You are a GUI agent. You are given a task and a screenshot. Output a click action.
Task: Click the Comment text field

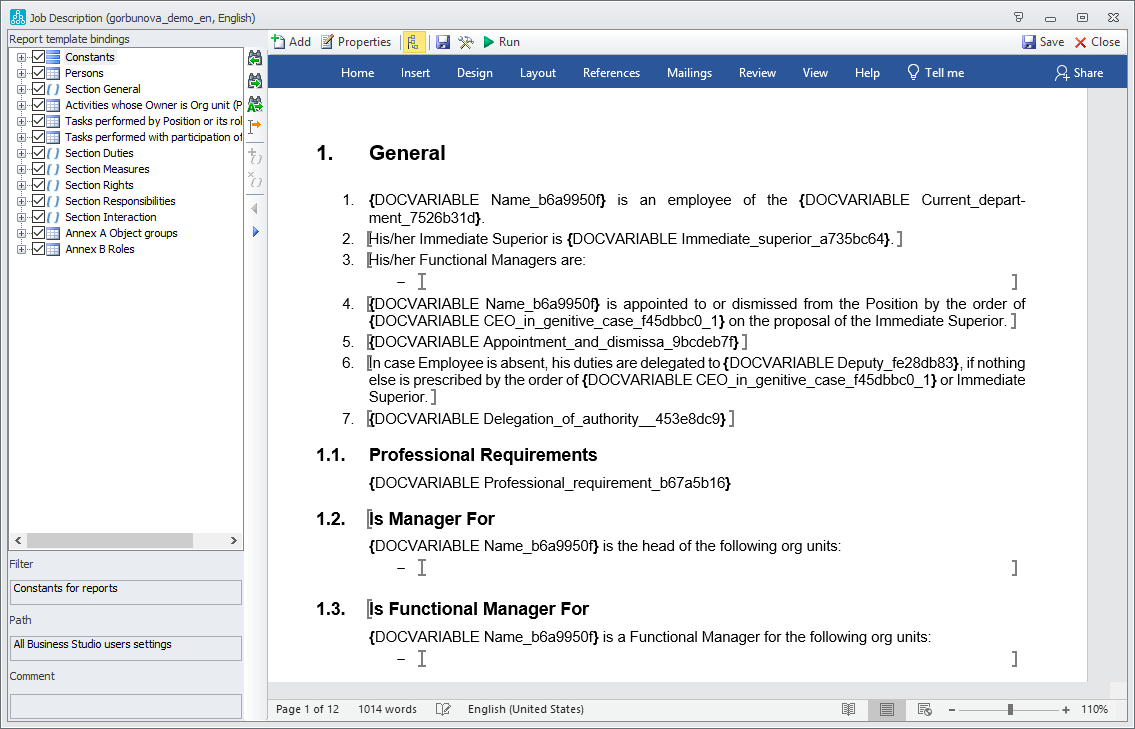[126, 707]
